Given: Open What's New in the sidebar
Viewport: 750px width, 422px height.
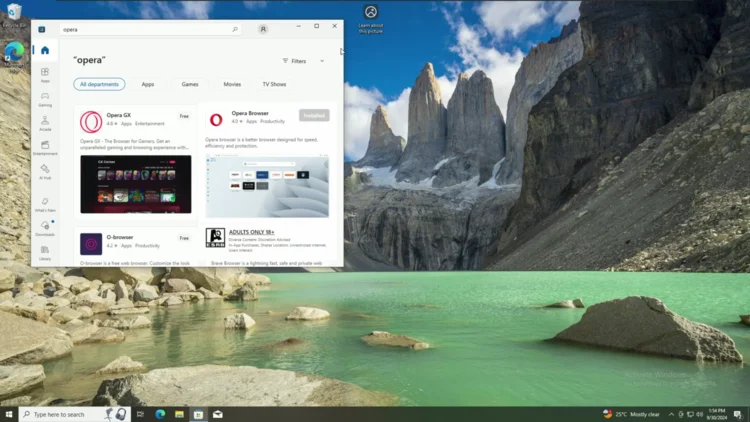Looking at the screenshot, I should pos(45,204).
